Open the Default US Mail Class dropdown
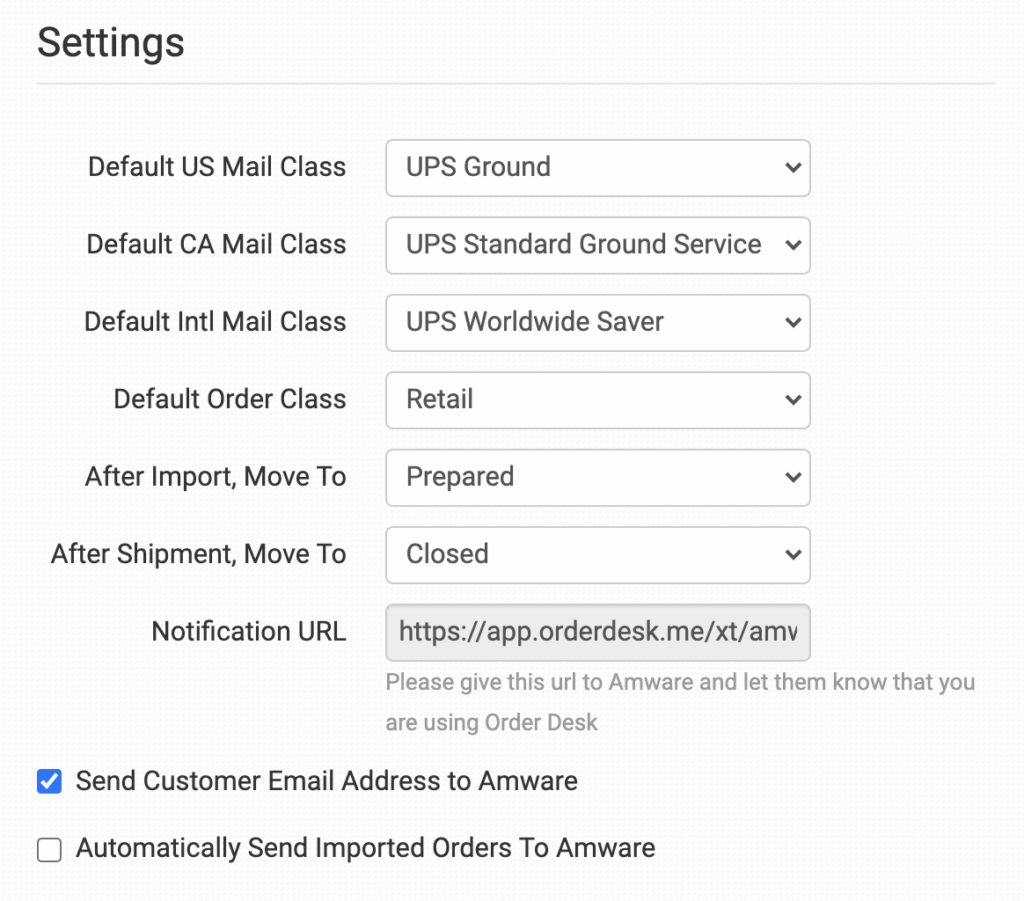Viewport: 1024px width, 901px height. pos(597,167)
